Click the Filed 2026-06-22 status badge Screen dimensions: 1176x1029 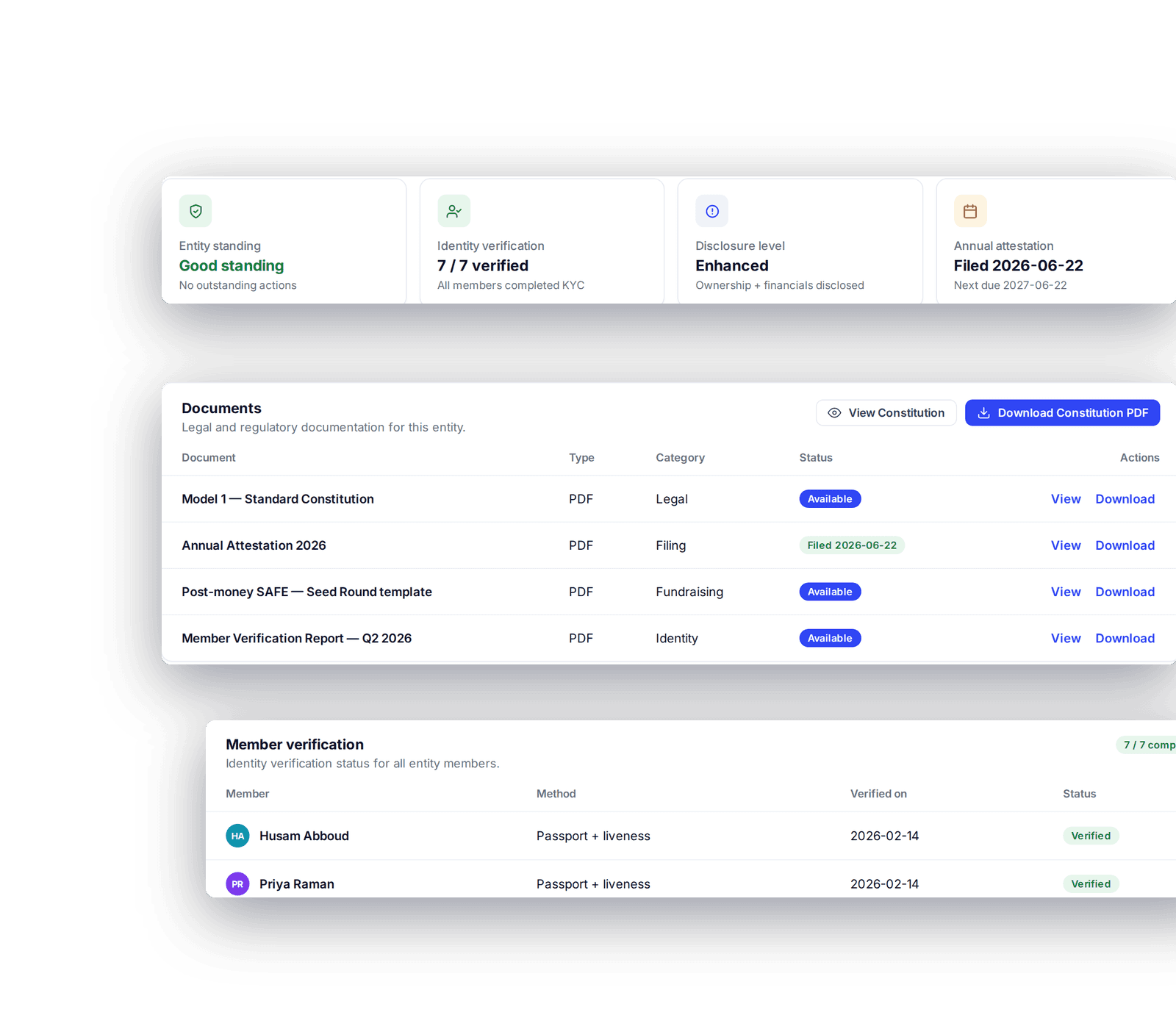click(x=852, y=545)
